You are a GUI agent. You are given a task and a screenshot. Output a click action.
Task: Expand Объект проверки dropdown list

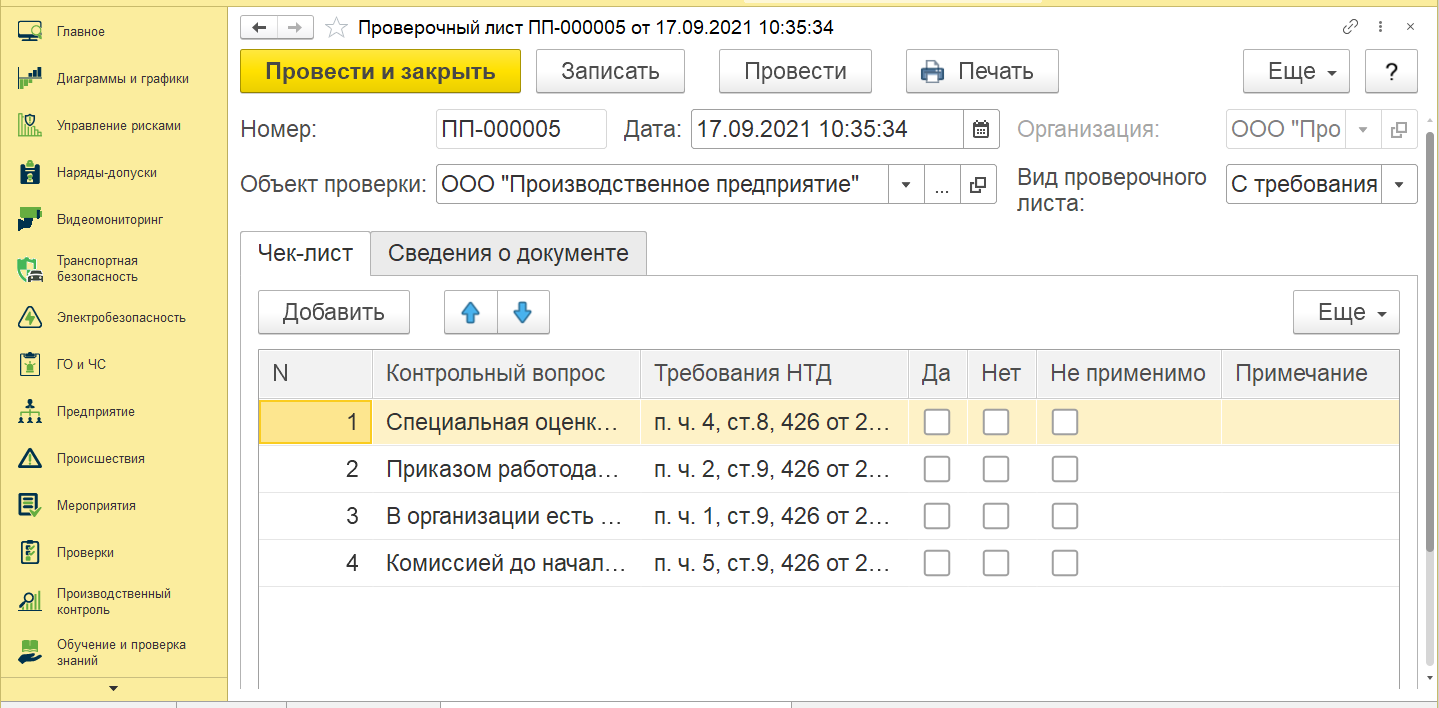tap(906, 184)
